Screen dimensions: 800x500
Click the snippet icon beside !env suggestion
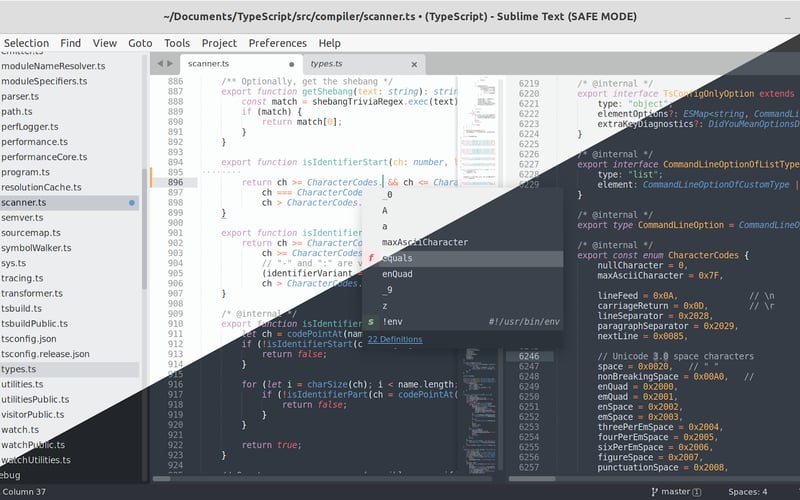click(x=371, y=322)
